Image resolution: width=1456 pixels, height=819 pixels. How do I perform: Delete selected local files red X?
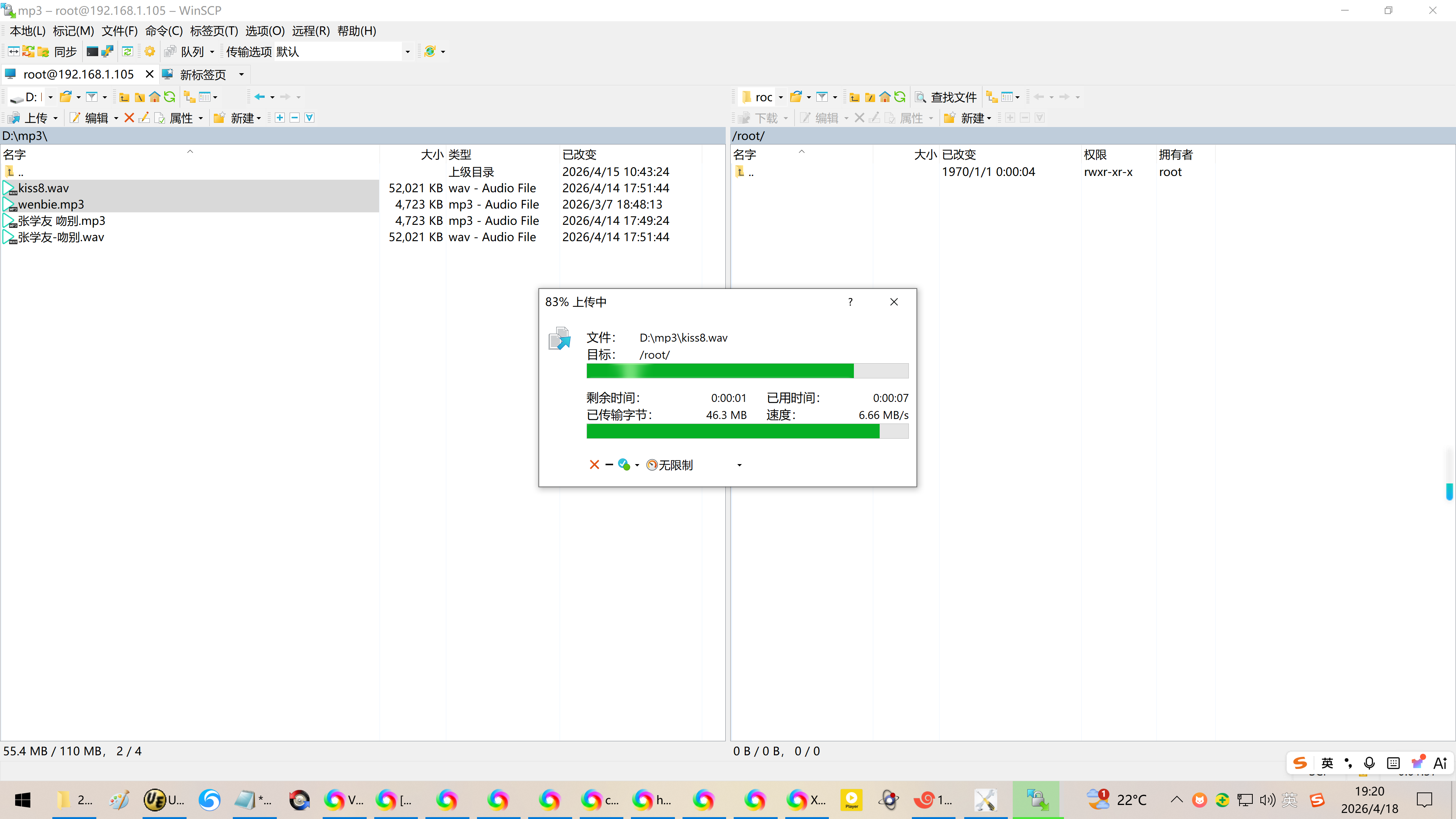pos(129,118)
